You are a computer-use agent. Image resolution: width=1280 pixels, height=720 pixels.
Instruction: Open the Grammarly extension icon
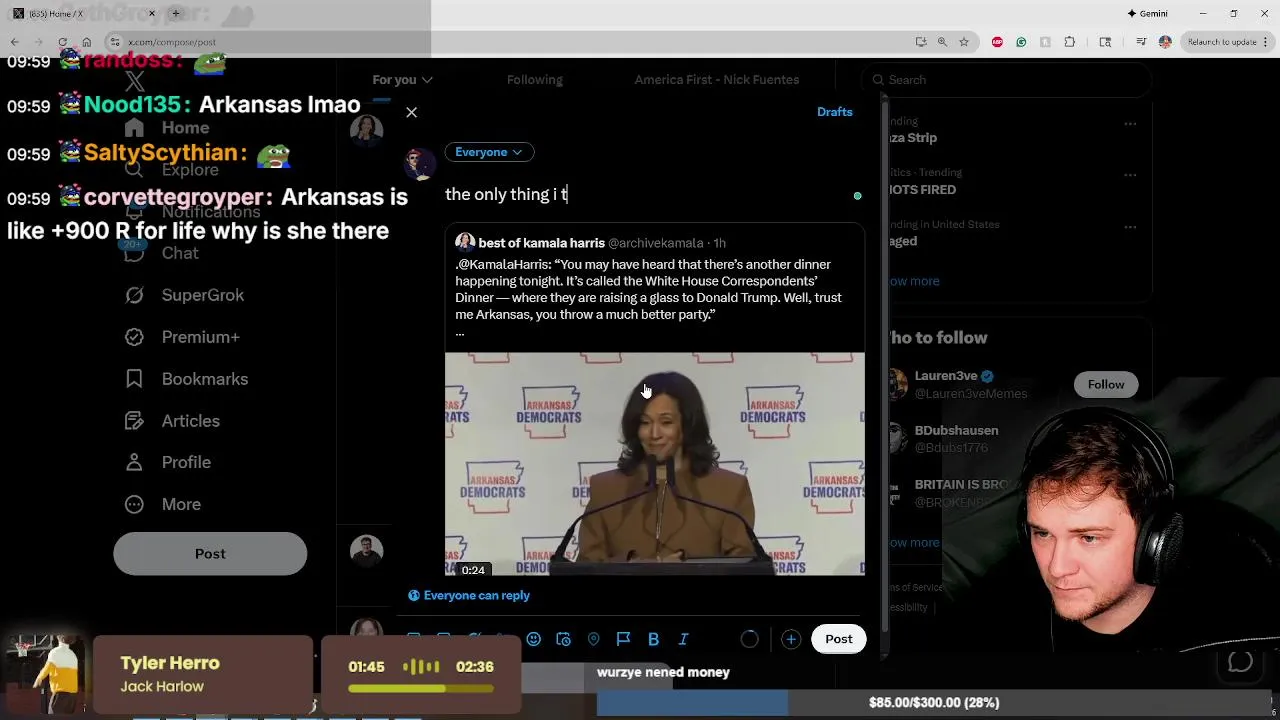[1021, 42]
